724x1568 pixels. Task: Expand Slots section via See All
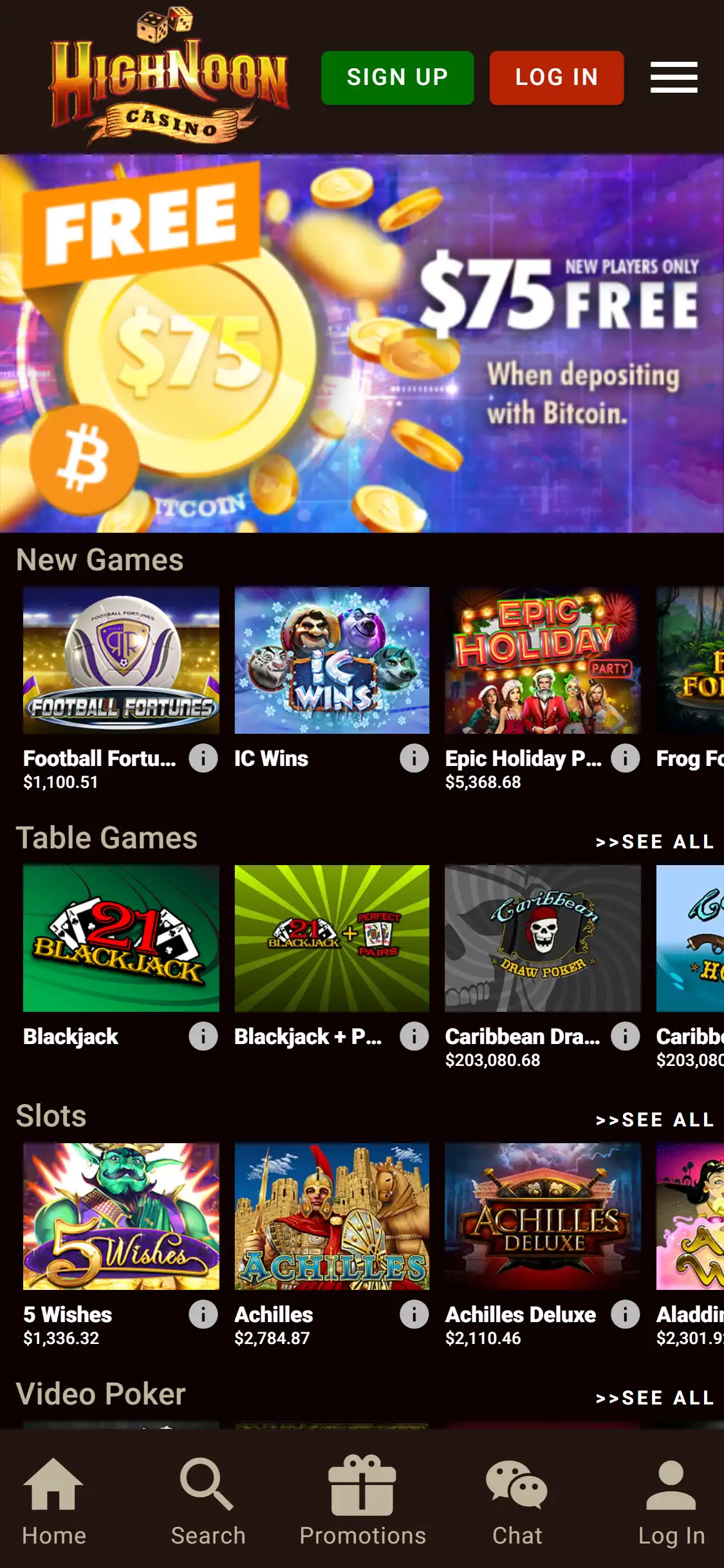pyautogui.click(x=655, y=1119)
